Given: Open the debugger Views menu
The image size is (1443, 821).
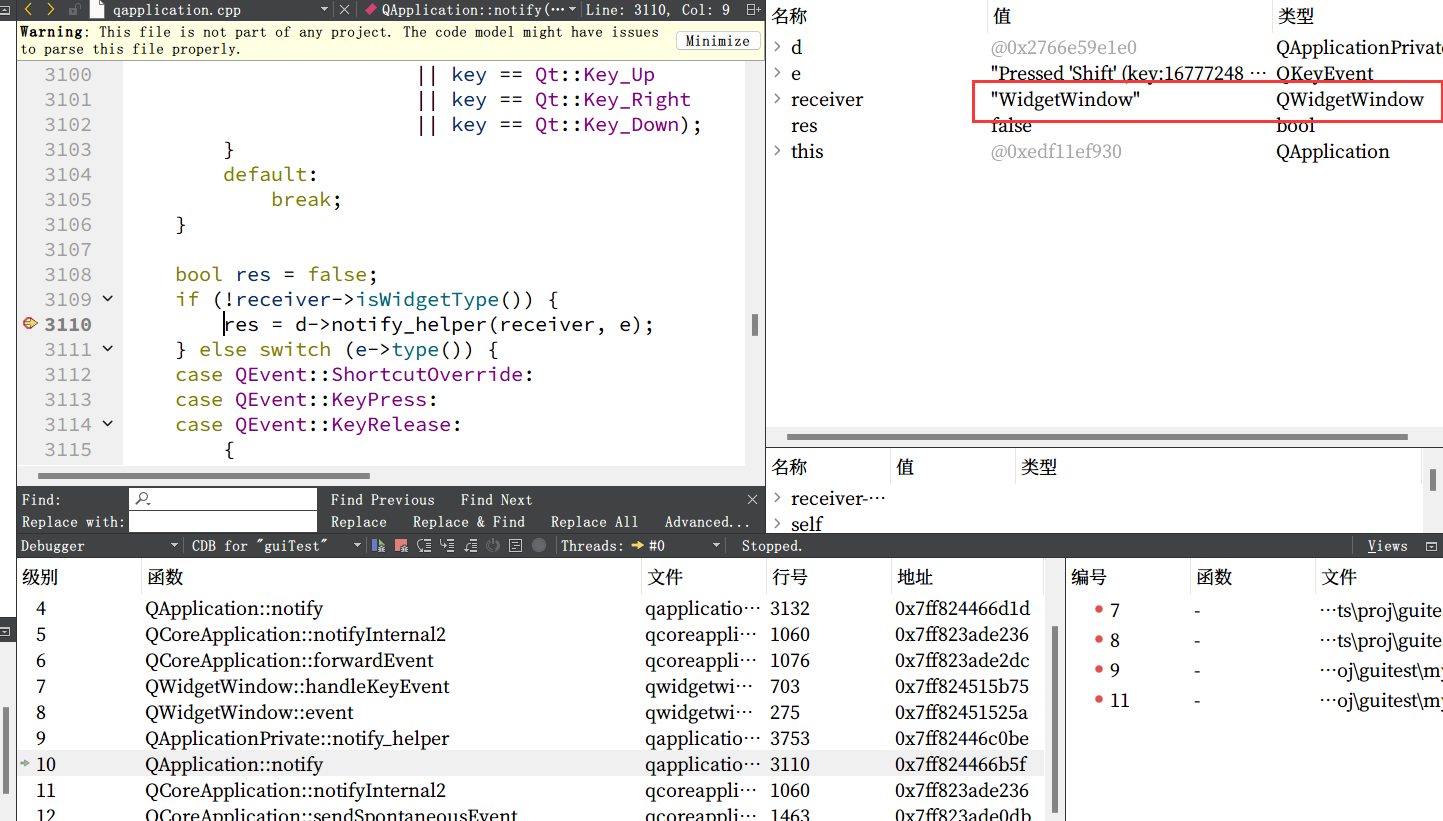Looking at the screenshot, I should pyautogui.click(x=1387, y=546).
